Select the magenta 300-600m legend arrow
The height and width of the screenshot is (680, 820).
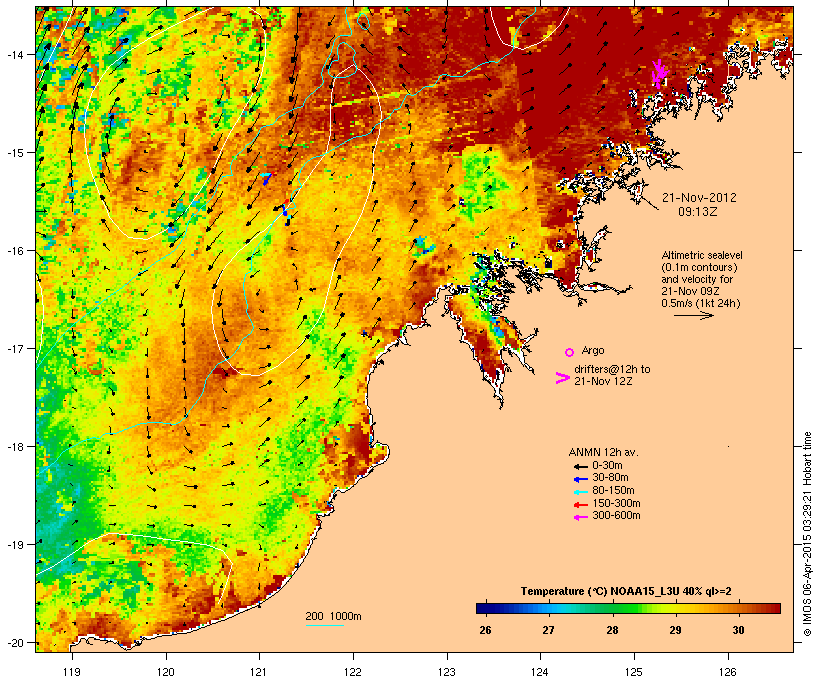pos(580,517)
